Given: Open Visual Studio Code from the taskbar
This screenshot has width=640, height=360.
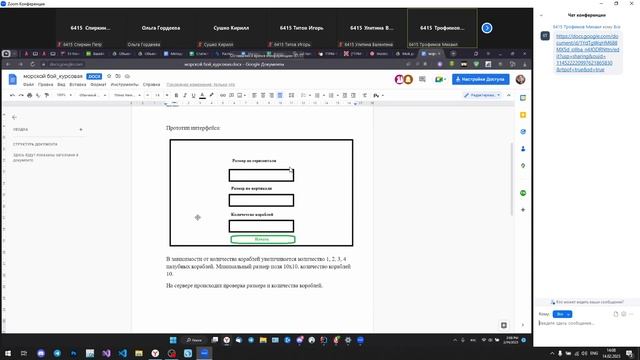Looking at the screenshot, I should click(x=122, y=353).
